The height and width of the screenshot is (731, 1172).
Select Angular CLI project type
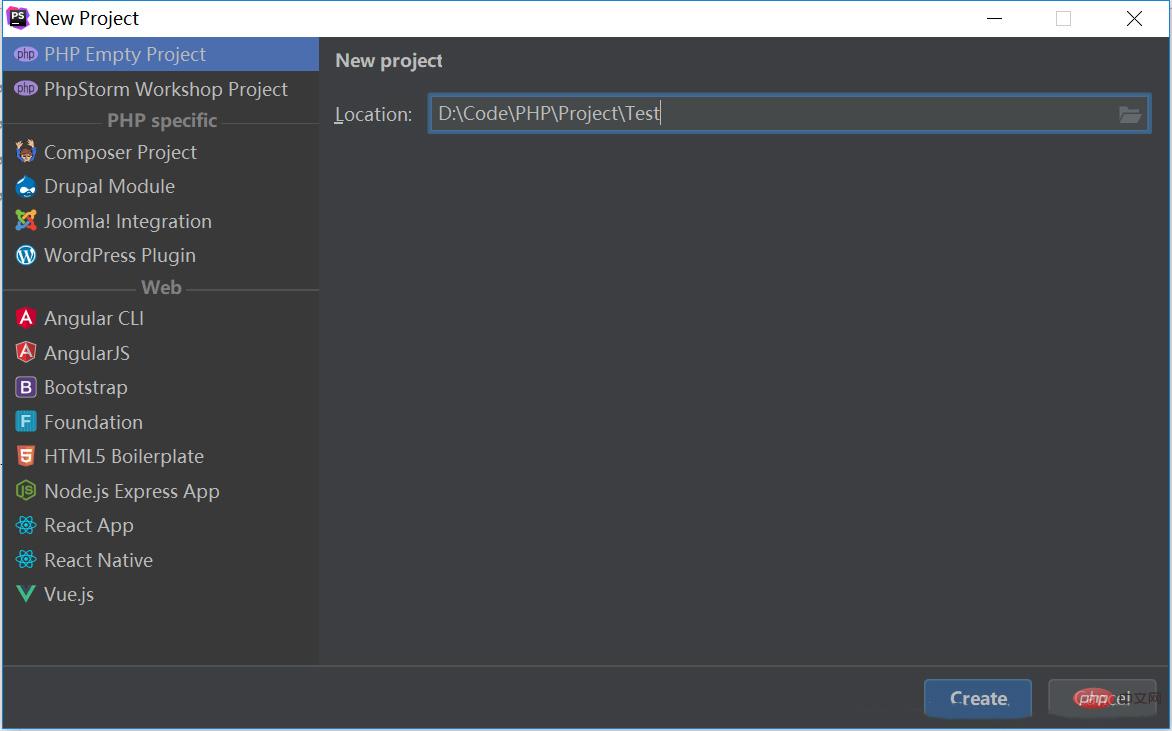coord(161,318)
